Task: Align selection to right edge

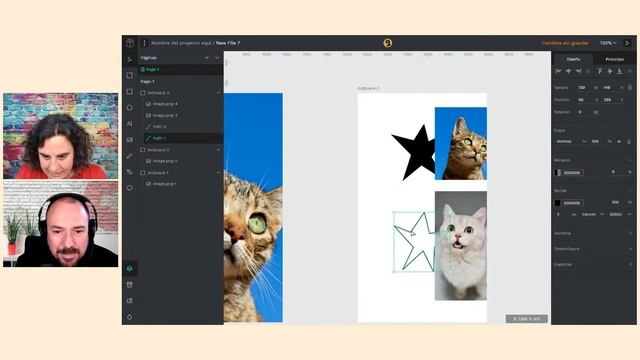Action: coord(578,71)
